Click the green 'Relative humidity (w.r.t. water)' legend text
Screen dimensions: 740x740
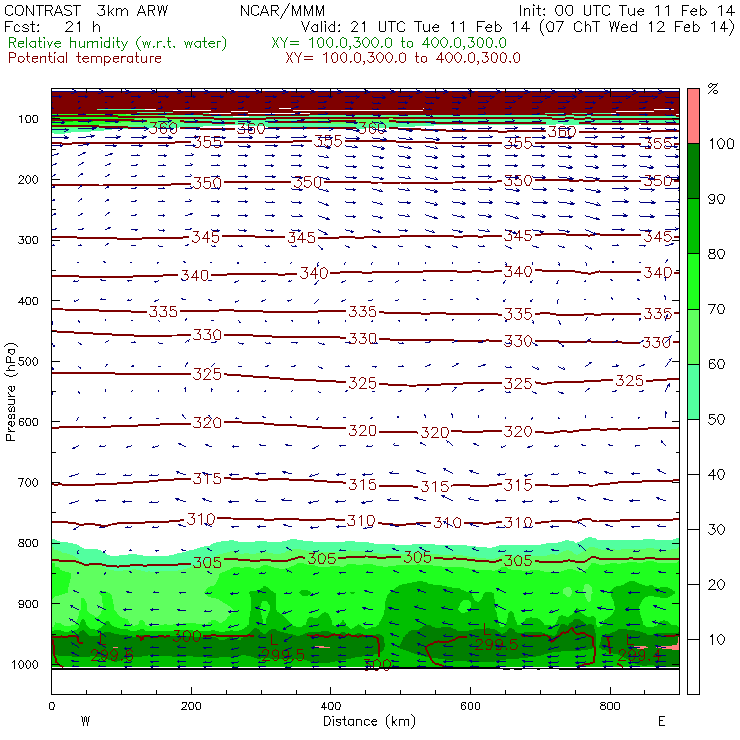pos(117,44)
